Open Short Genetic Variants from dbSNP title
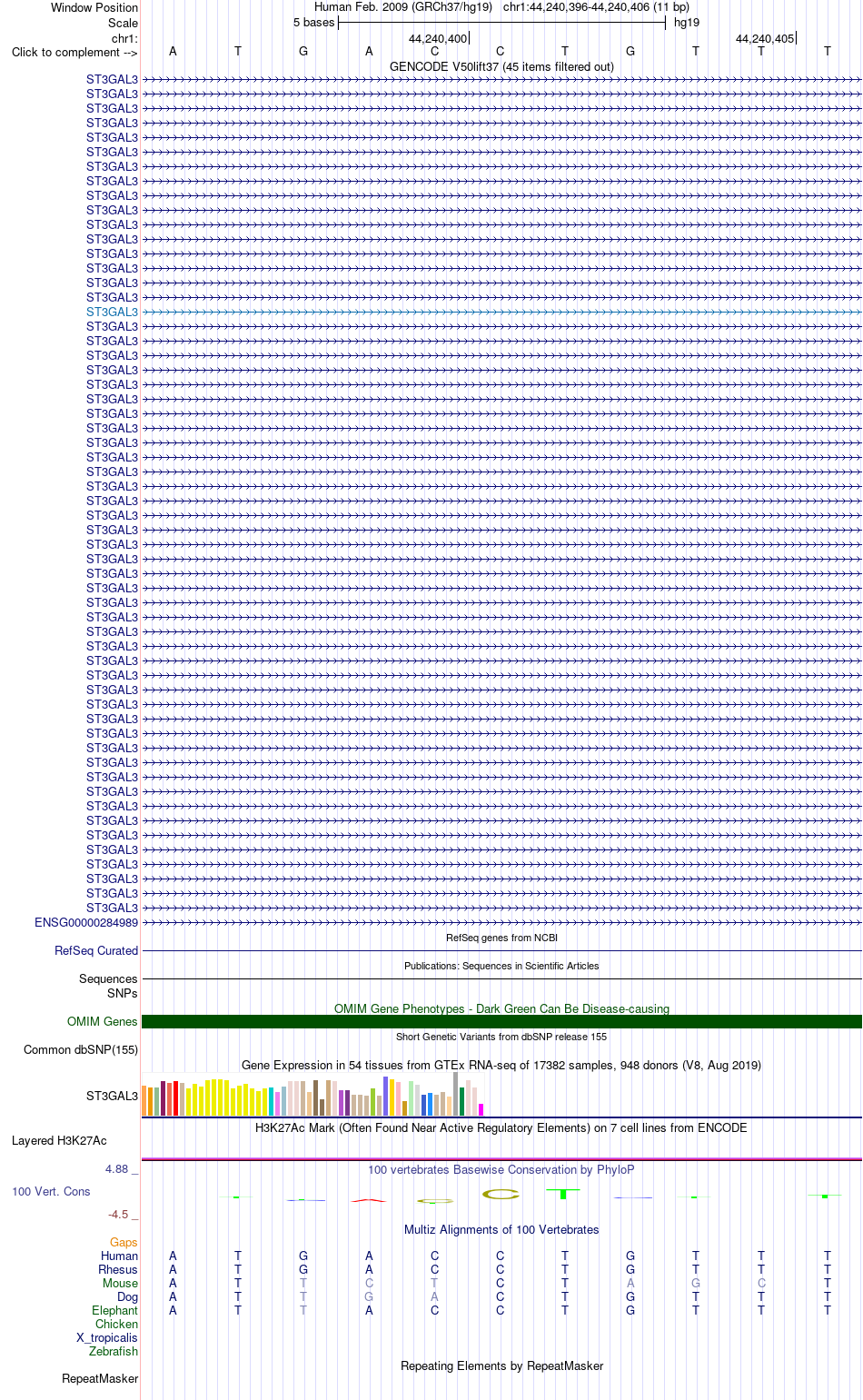863x1400 pixels. tap(501, 1037)
